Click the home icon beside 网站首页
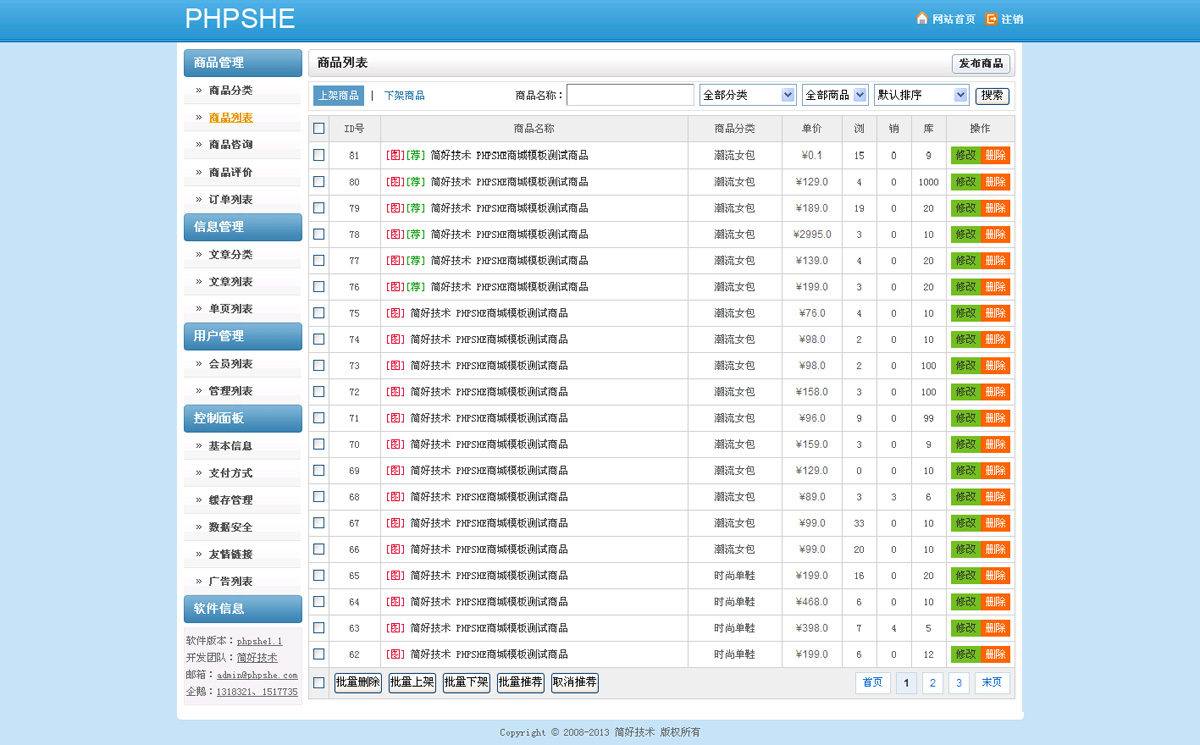Image resolution: width=1200 pixels, height=745 pixels. (922, 18)
